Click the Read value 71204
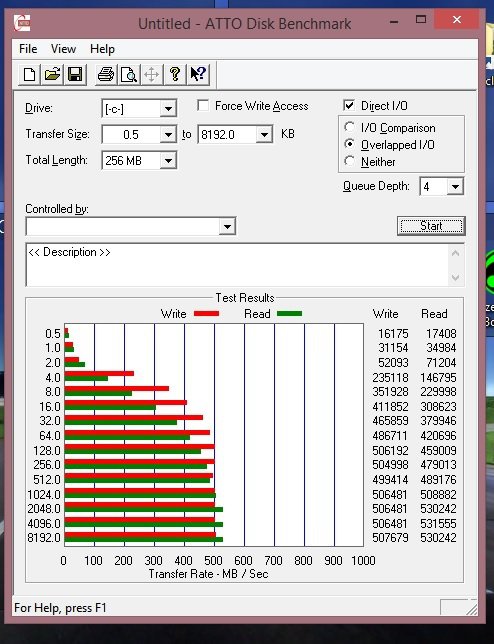The height and width of the screenshot is (644, 494). click(441, 362)
